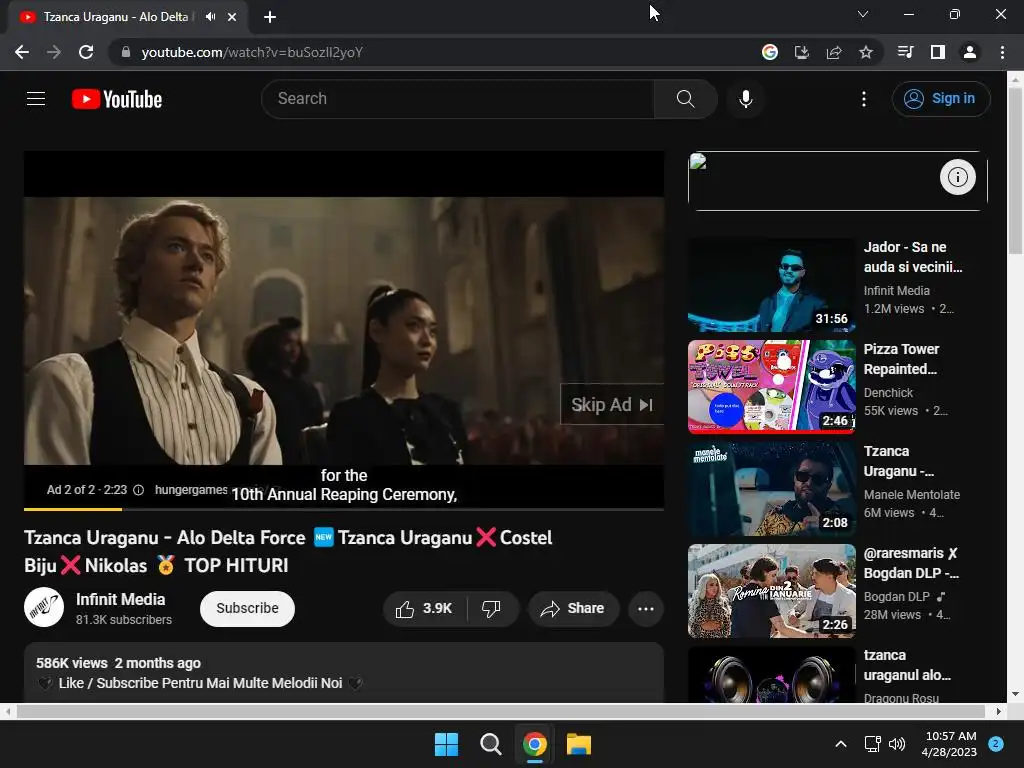Screen dimensions: 1024x768
Task: Open Pizza Tower Repainted video thumbnail
Action: pos(771,387)
